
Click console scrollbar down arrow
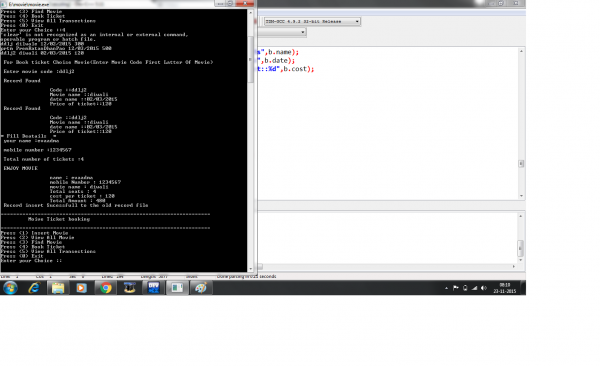(x=251, y=269)
